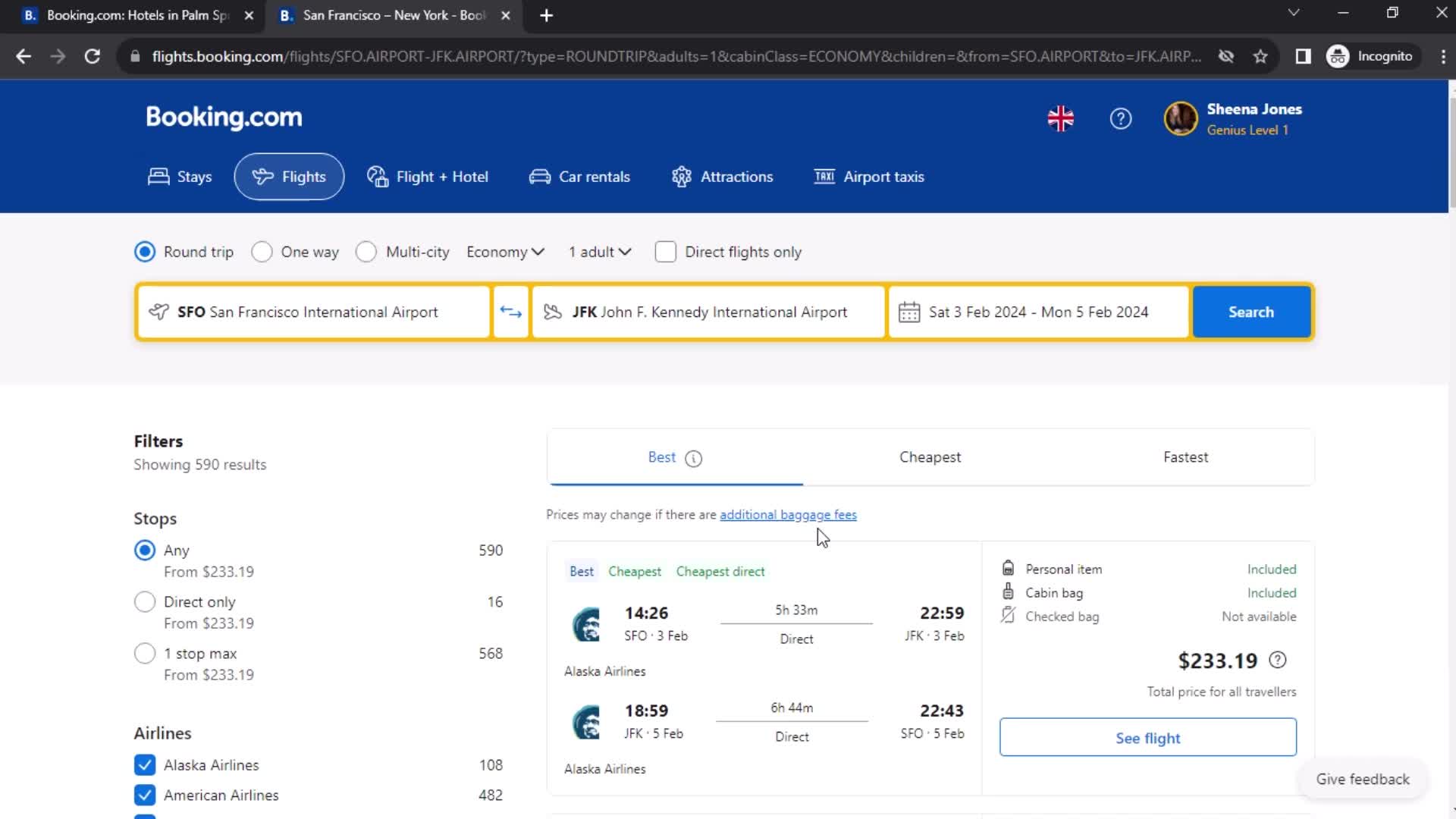Screen dimensions: 1456x819
Task: Bookmark this page with the star icon
Action: pyautogui.click(x=1260, y=56)
